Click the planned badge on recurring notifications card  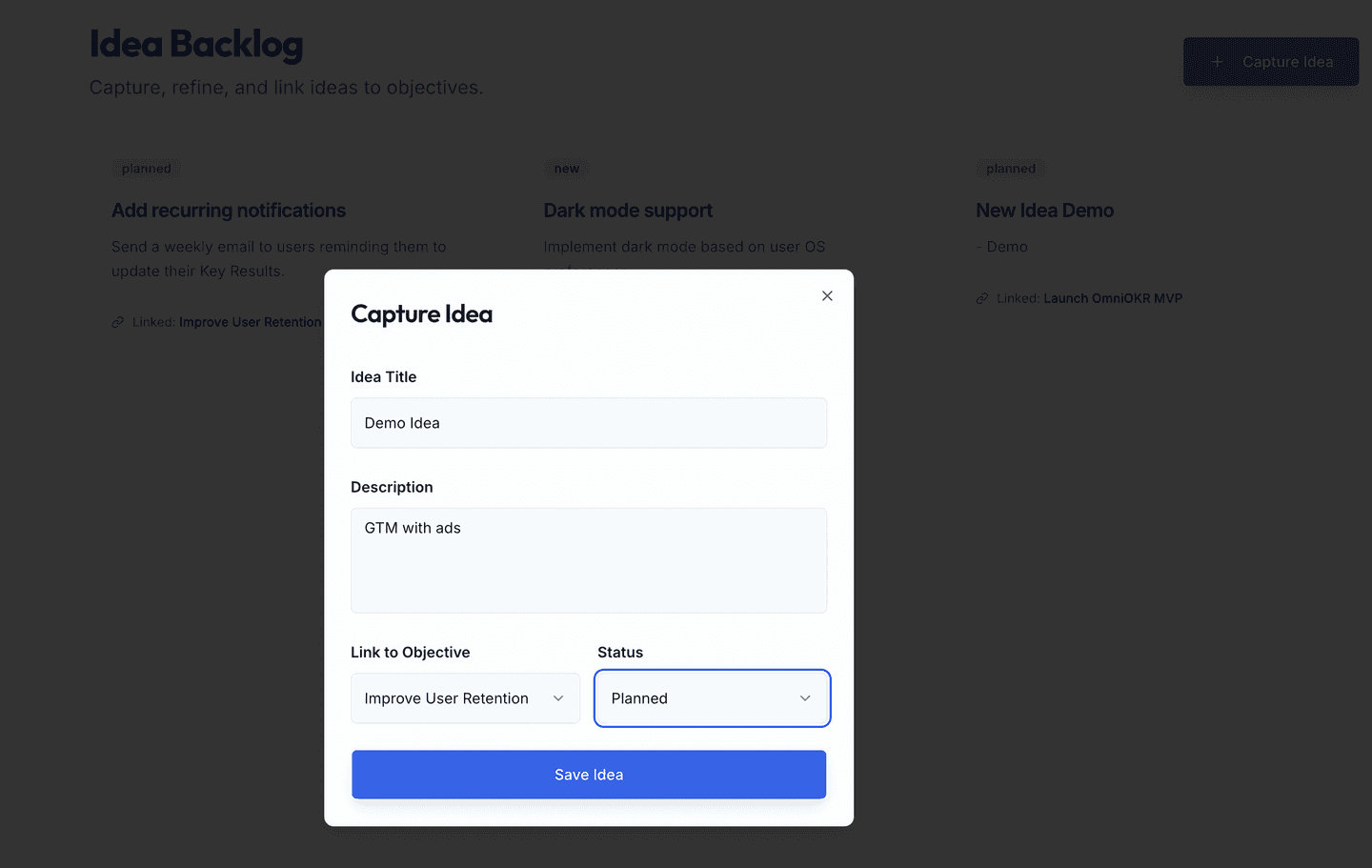pos(146,168)
